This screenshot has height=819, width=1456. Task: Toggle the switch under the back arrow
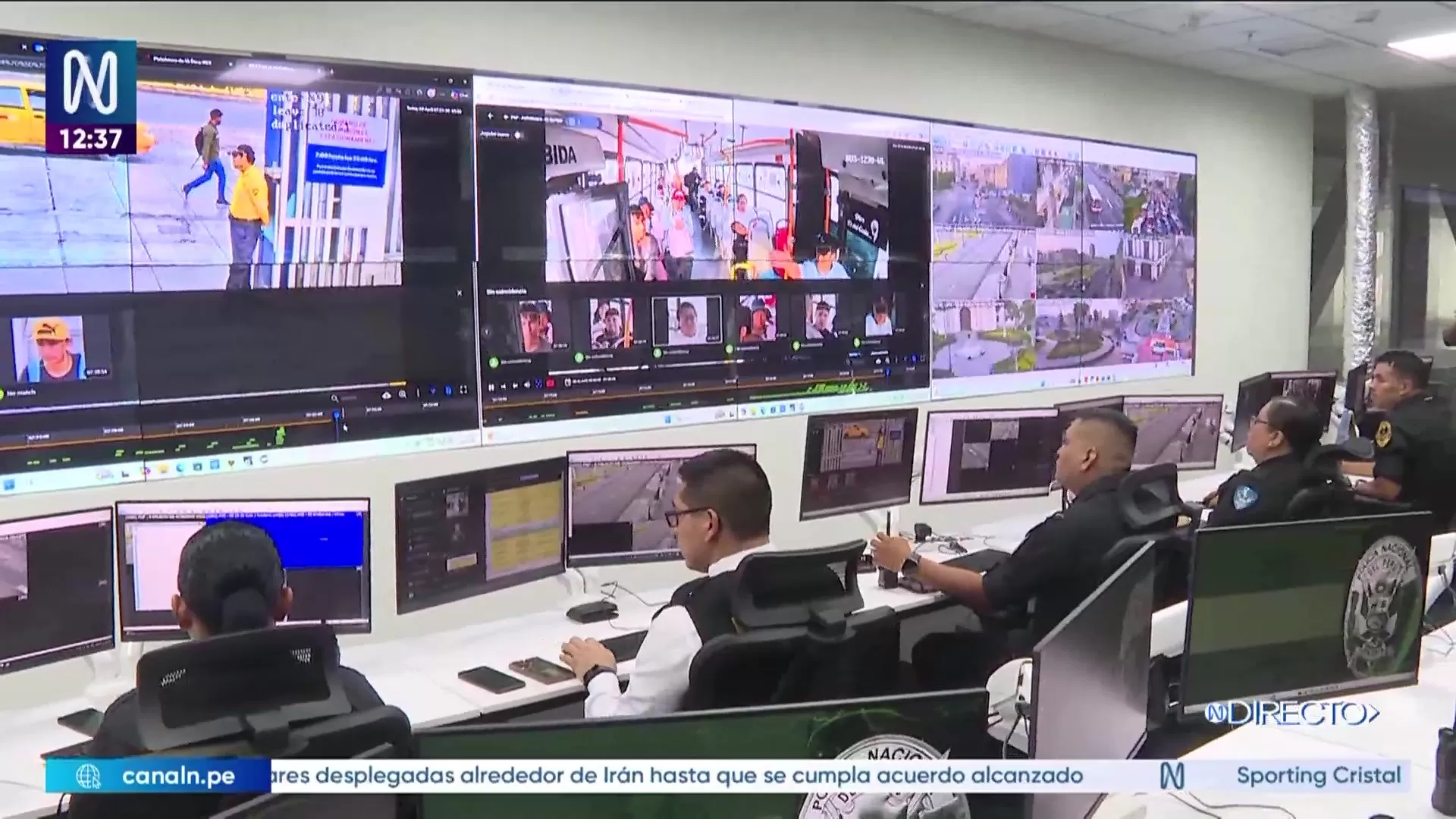[519, 135]
